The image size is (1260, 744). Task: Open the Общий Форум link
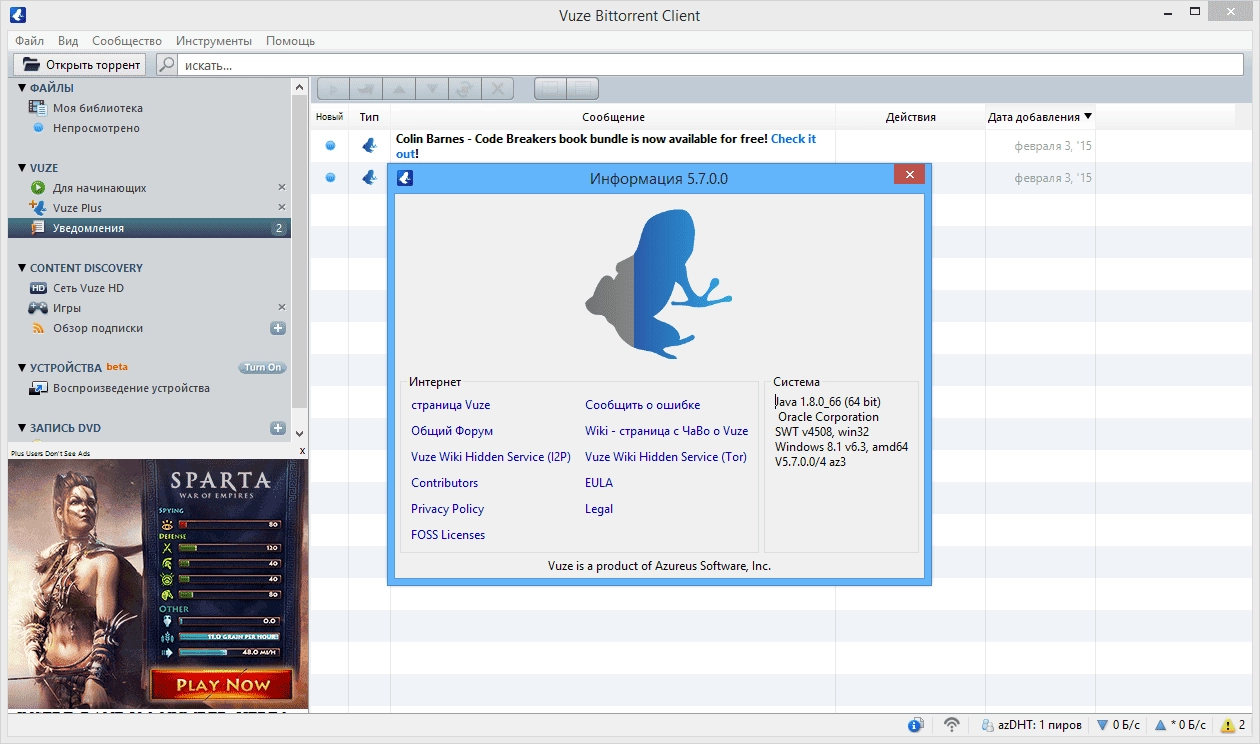point(452,431)
